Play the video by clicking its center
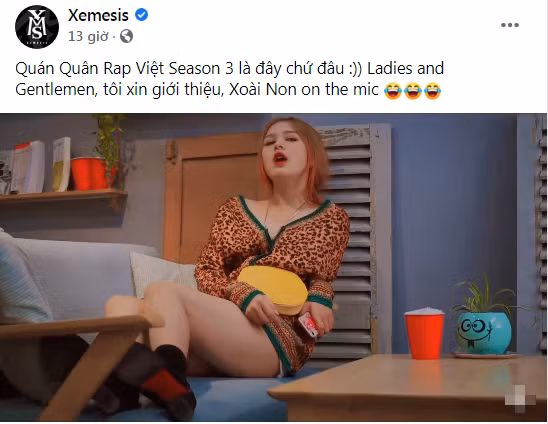 tap(273, 267)
